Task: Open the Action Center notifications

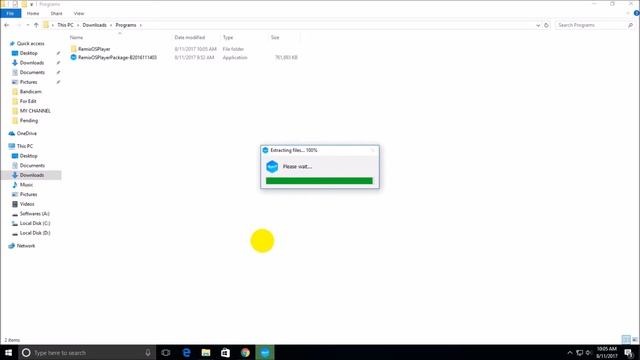Action: (629, 353)
